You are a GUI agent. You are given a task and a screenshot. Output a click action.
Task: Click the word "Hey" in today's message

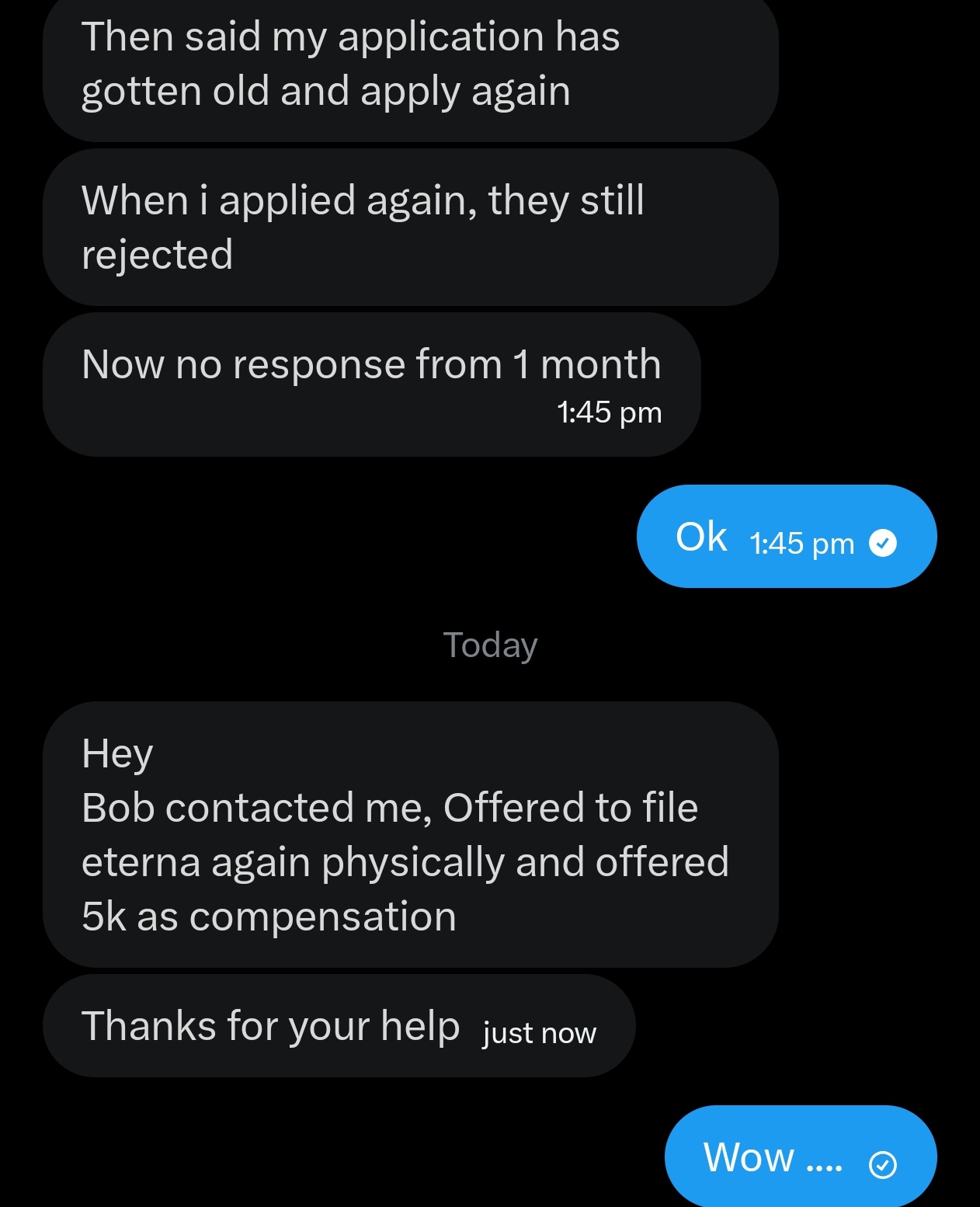coord(117,753)
